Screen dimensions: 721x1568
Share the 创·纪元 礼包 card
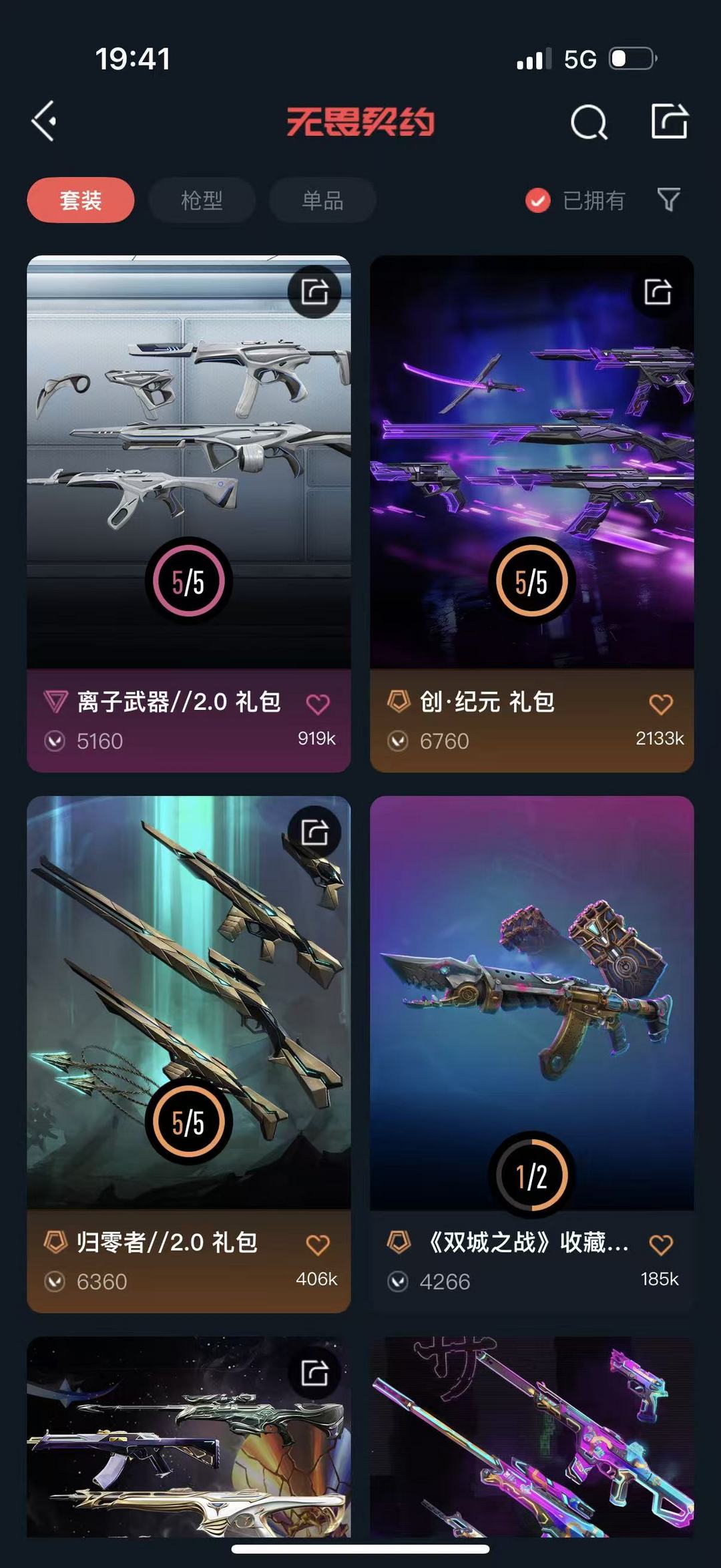click(x=658, y=292)
